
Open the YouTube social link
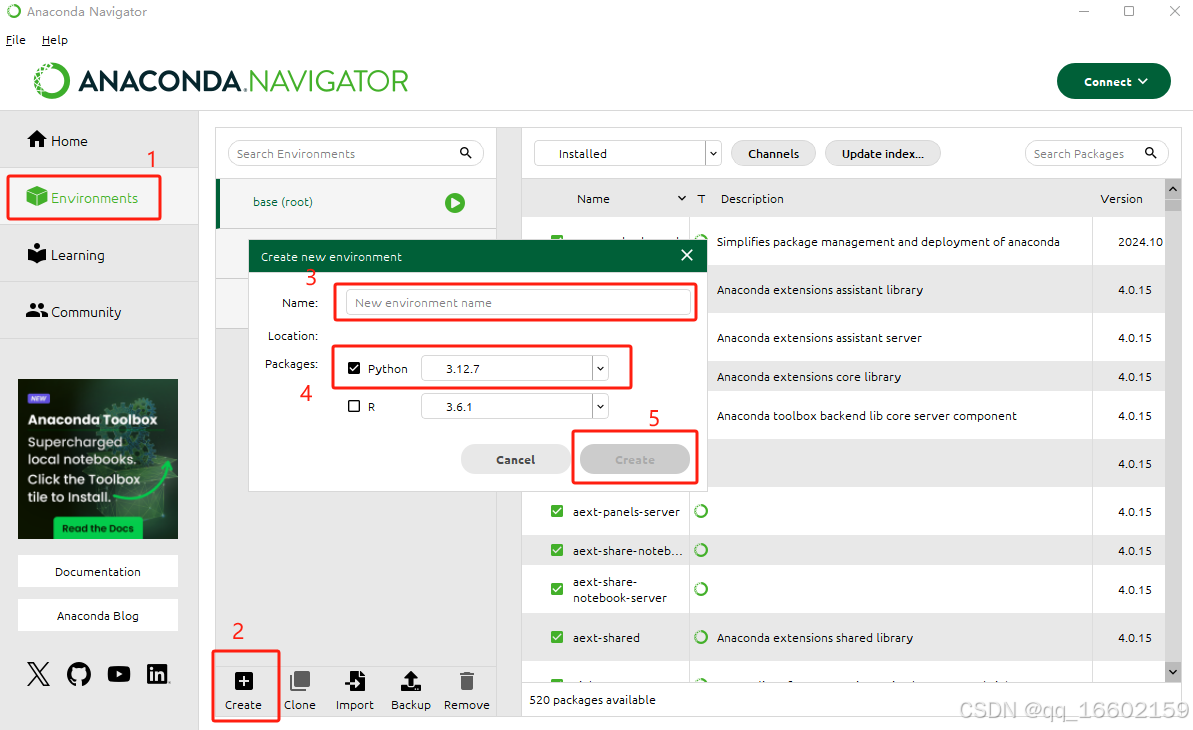119,674
